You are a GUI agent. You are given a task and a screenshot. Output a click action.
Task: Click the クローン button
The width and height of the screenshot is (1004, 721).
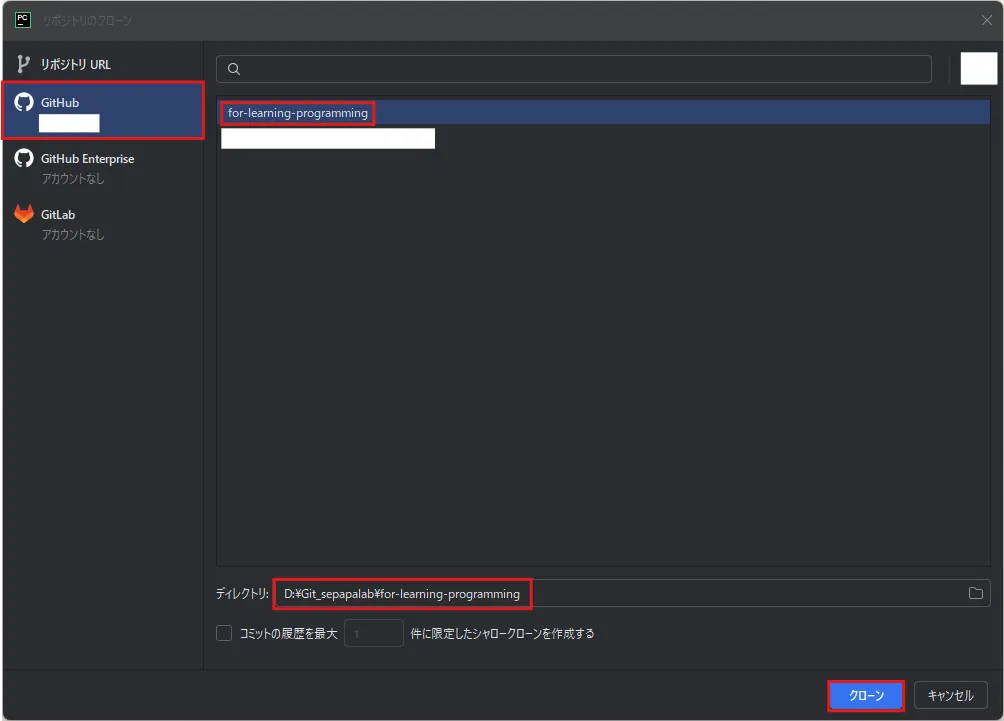point(866,695)
